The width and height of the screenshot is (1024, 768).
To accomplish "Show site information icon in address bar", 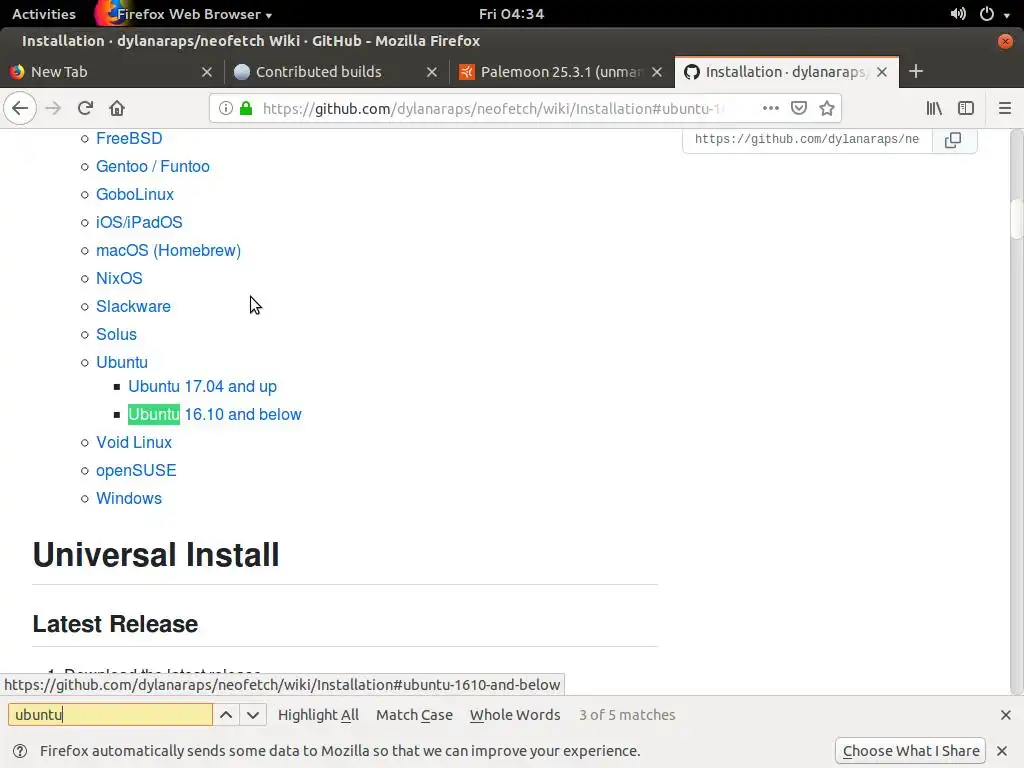I will tap(225, 108).
